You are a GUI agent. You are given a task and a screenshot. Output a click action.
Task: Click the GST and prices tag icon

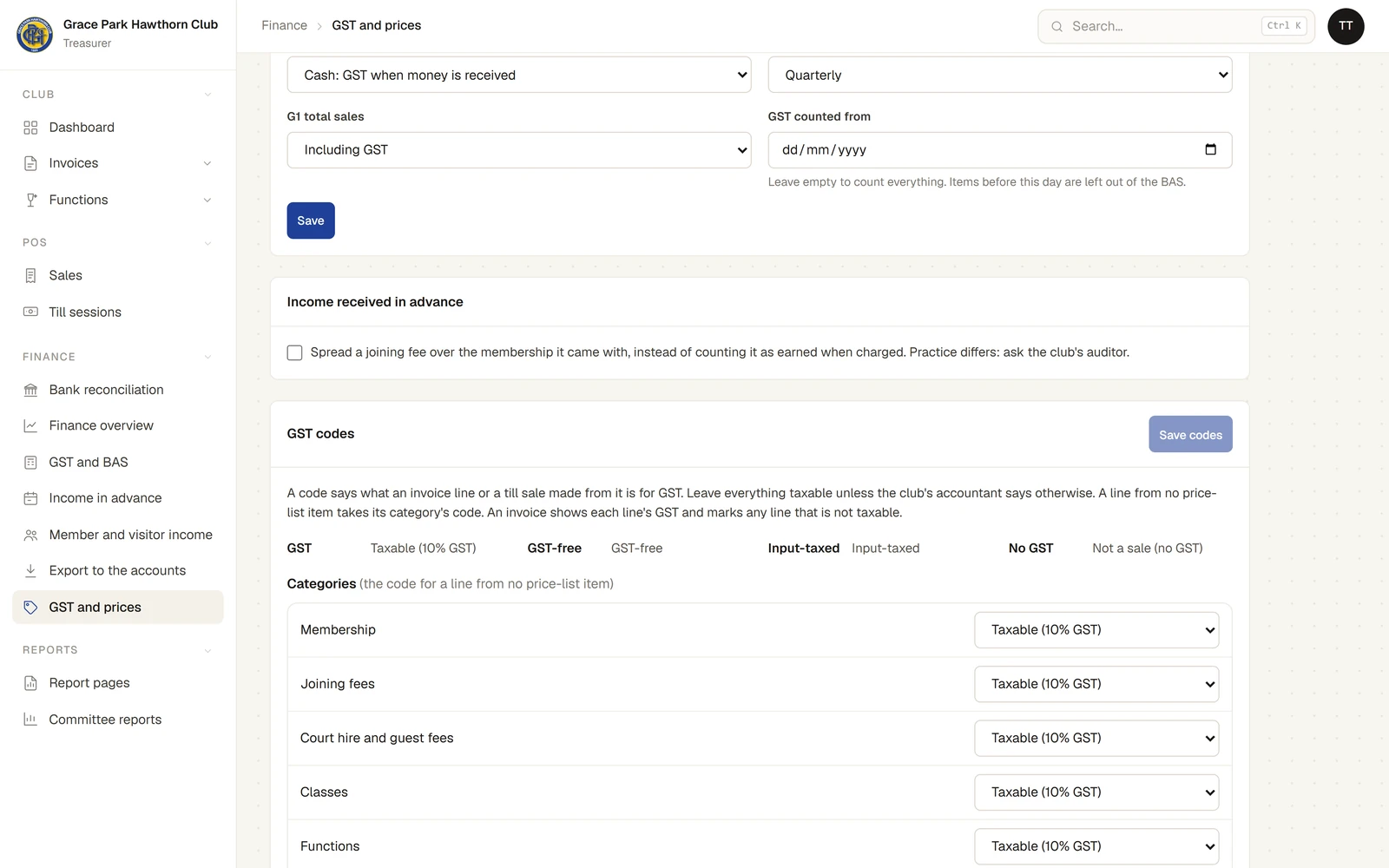(30, 607)
